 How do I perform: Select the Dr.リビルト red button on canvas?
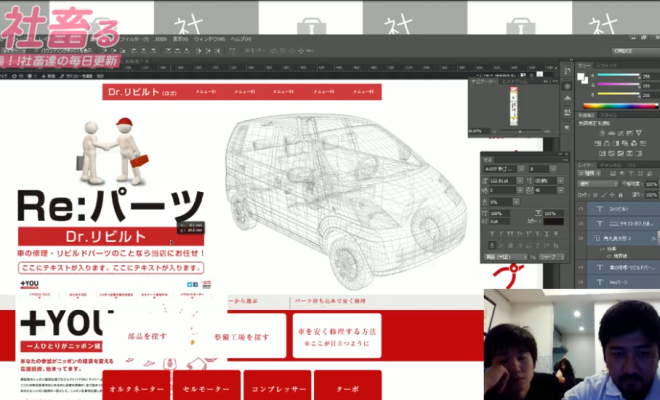[x=110, y=237]
